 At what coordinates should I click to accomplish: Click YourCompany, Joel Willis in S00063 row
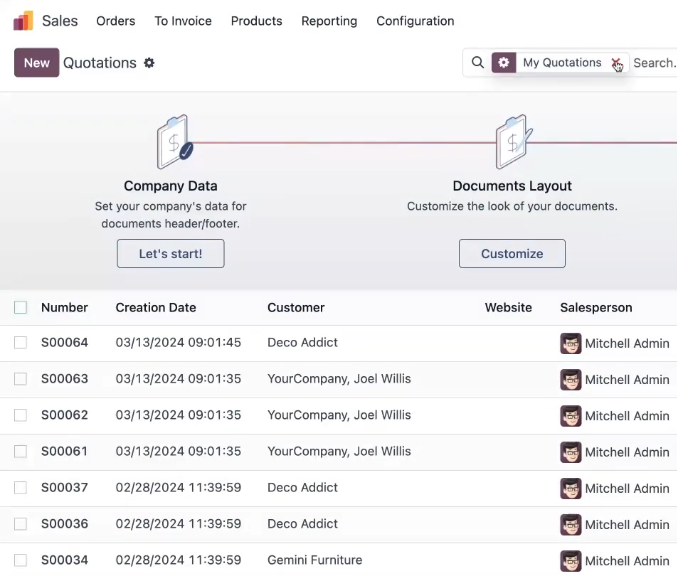coord(339,379)
